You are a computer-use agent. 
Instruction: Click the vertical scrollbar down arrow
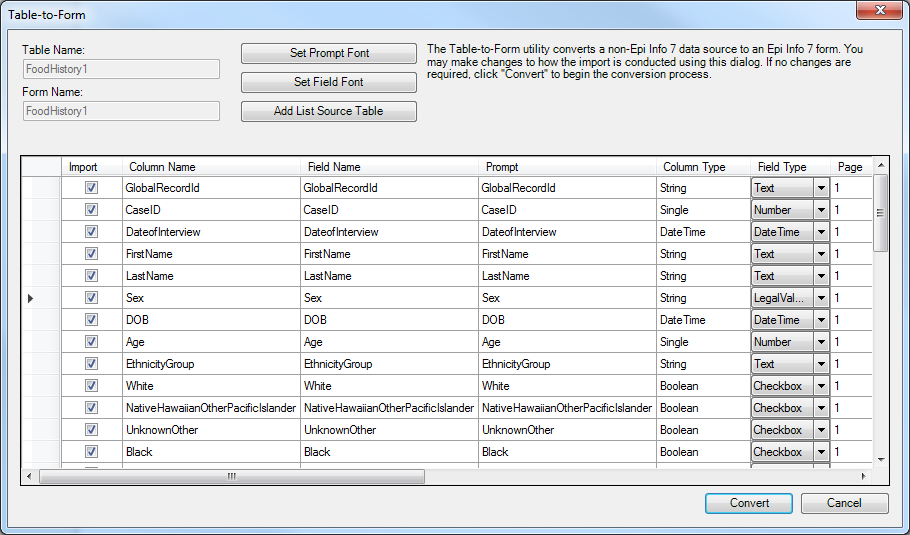pyautogui.click(x=881, y=460)
